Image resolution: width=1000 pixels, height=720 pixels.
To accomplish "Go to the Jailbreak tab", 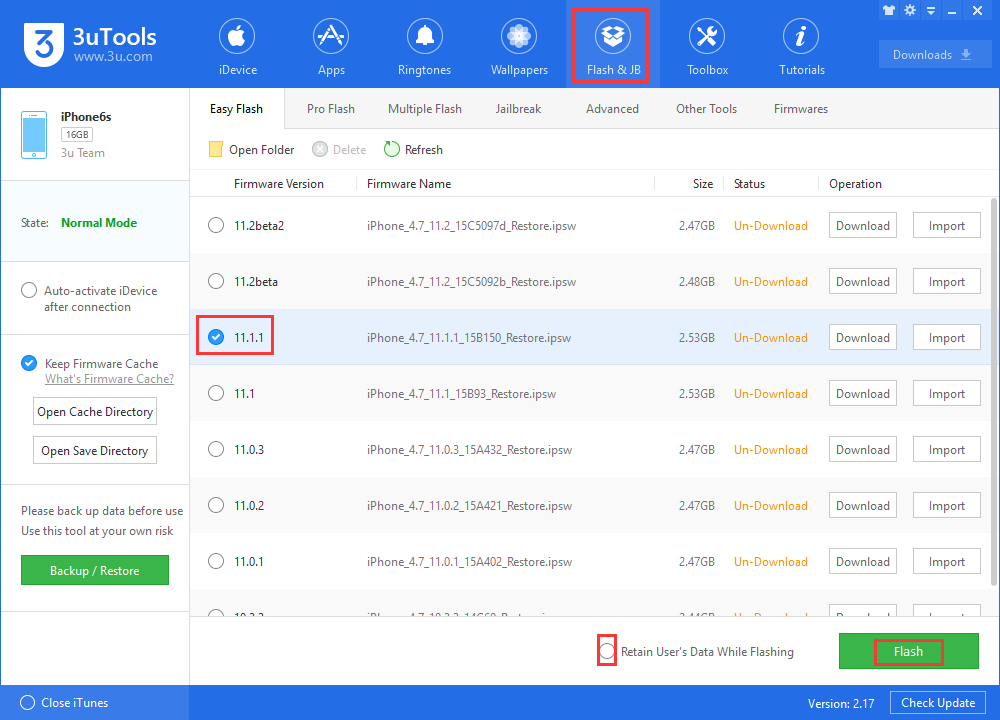I will [x=518, y=109].
